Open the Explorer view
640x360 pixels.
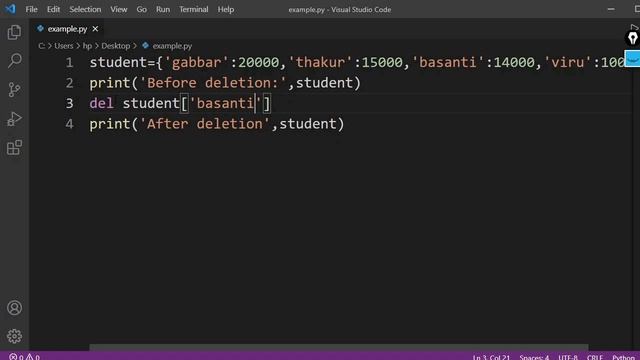coord(14,32)
